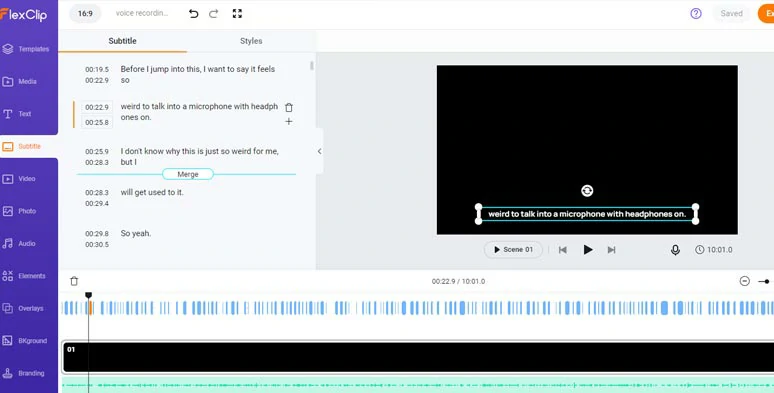The height and width of the screenshot is (393, 774).
Task: Select subtitle 'will get used to it.'
Action: coord(152,193)
